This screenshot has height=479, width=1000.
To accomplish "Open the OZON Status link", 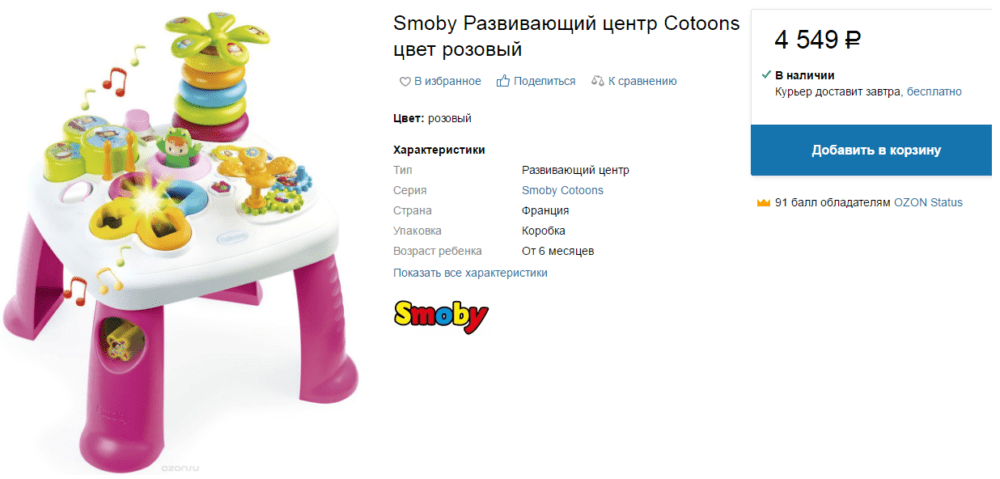I will pyautogui.click(x=928, y=203).
